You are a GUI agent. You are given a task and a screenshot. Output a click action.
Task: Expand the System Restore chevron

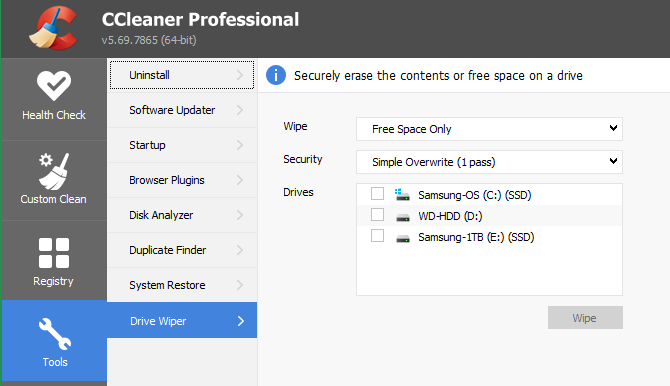[240, 286]
